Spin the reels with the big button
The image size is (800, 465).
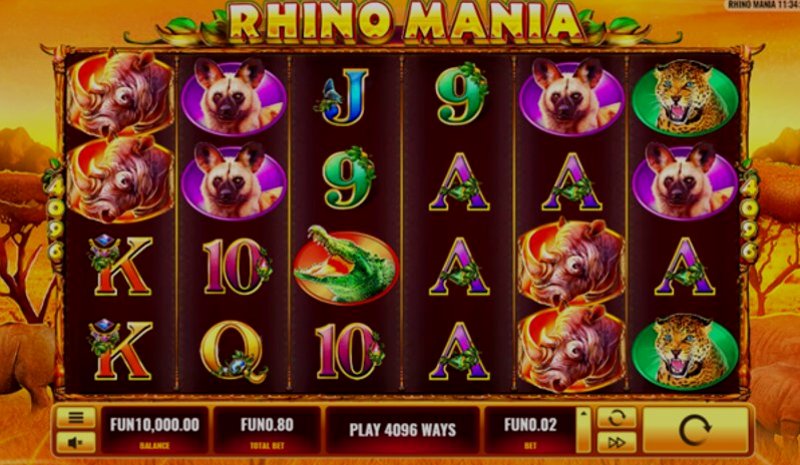[695, 430]
